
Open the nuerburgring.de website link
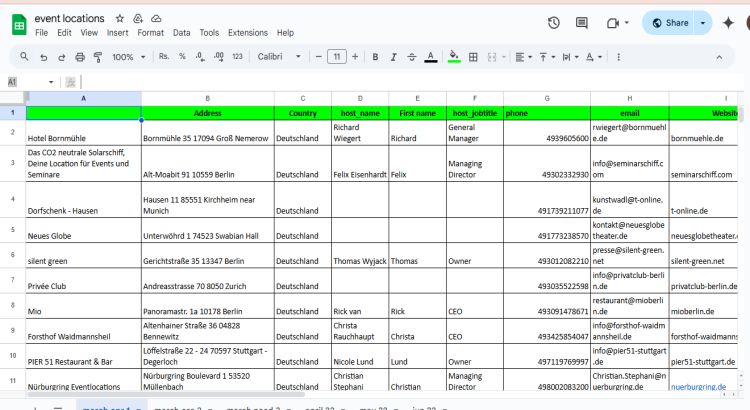tap(698, 387)
